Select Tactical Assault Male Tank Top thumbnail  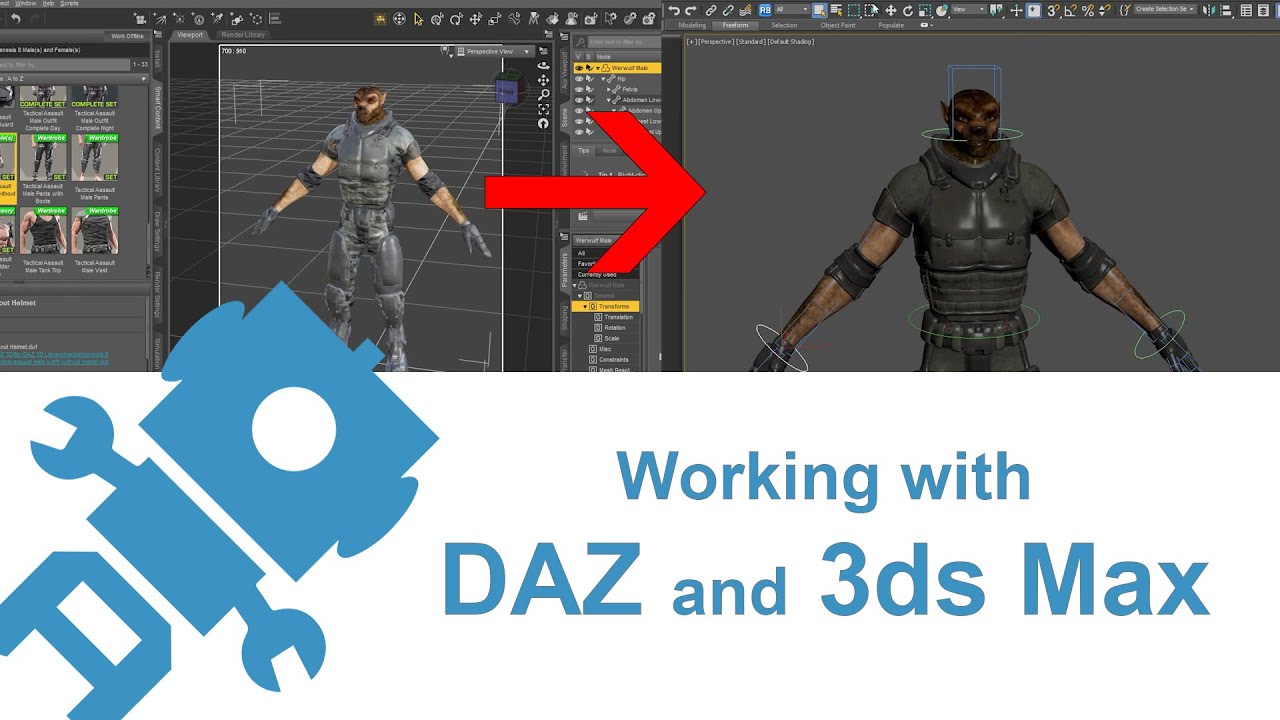tap(43, 232)
